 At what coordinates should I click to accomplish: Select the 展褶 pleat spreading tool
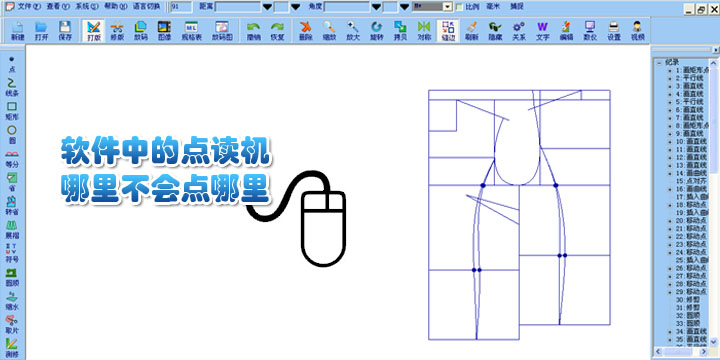click(x=12, y=228)
